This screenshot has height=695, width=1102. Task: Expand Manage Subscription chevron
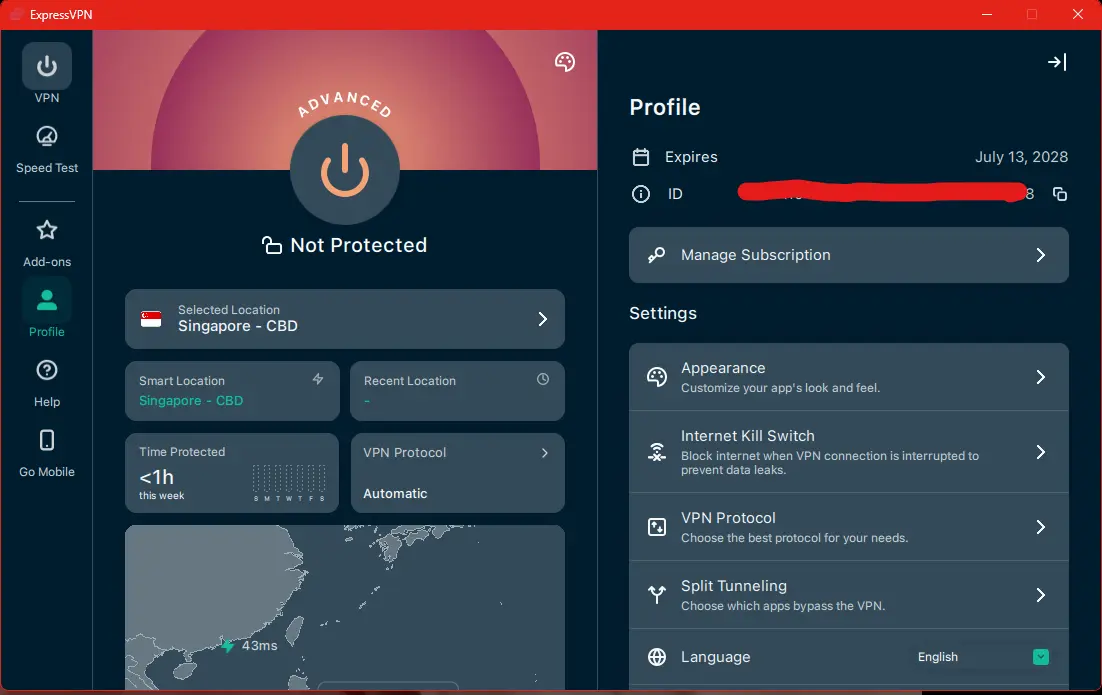[x=1041, y=255]
